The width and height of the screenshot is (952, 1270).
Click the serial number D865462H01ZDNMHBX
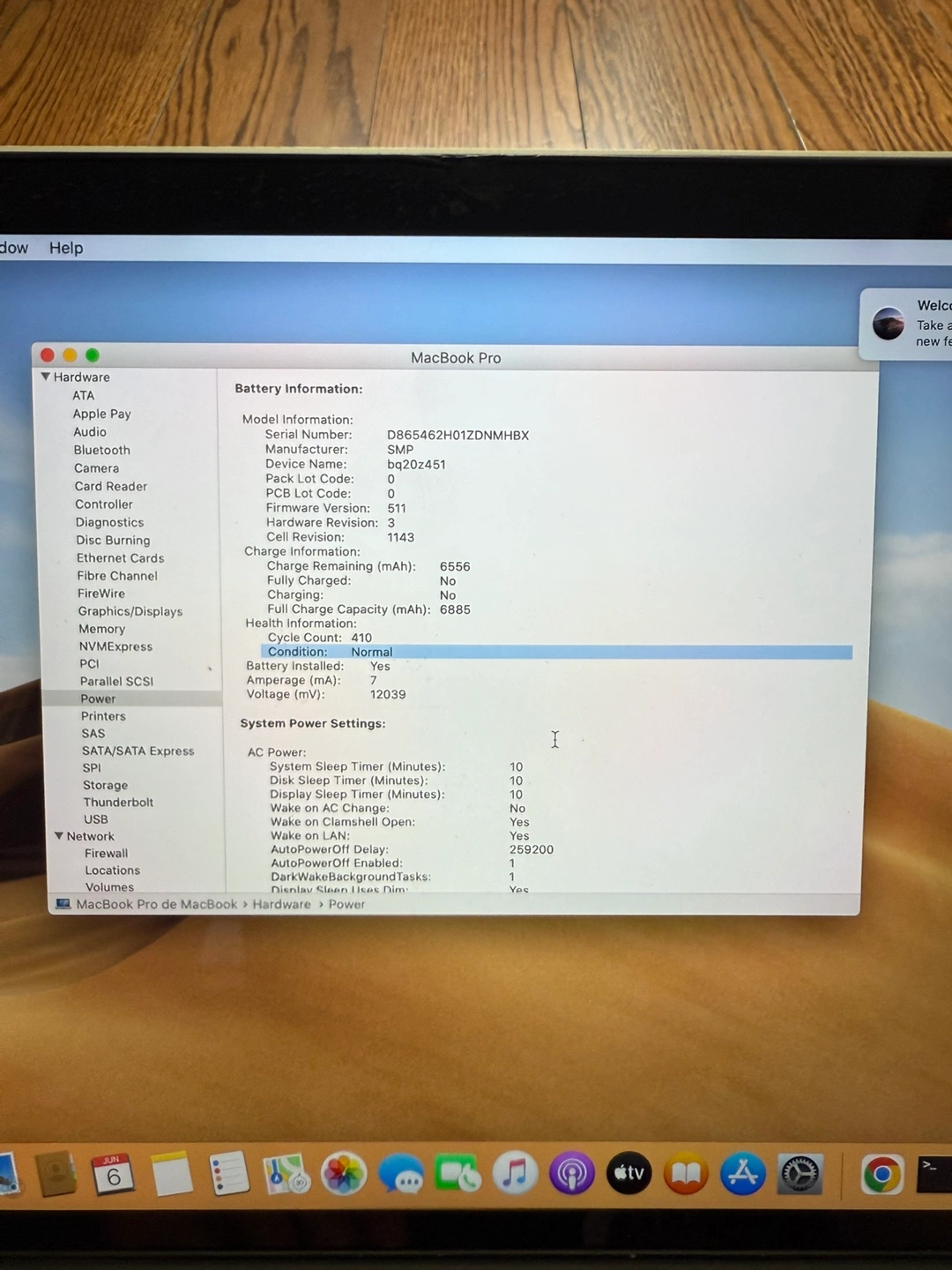pos(457,436)
